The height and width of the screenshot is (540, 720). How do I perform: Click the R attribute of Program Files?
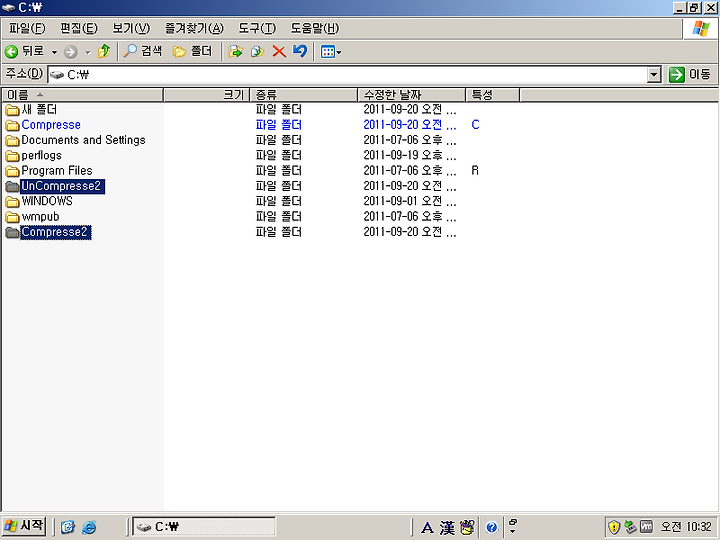(475, 171)
